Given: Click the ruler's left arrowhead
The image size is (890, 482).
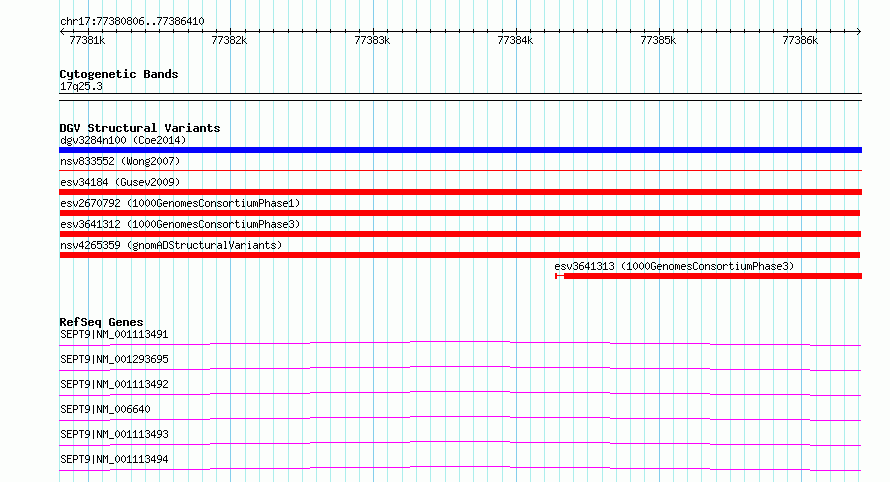Looking at the screenshot, I should pos(62,31).
